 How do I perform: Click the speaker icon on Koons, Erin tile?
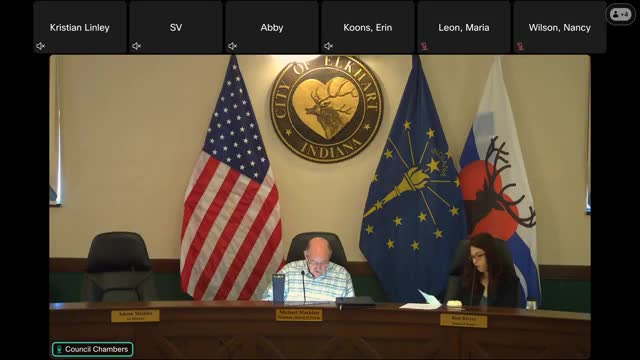[328, 46]
